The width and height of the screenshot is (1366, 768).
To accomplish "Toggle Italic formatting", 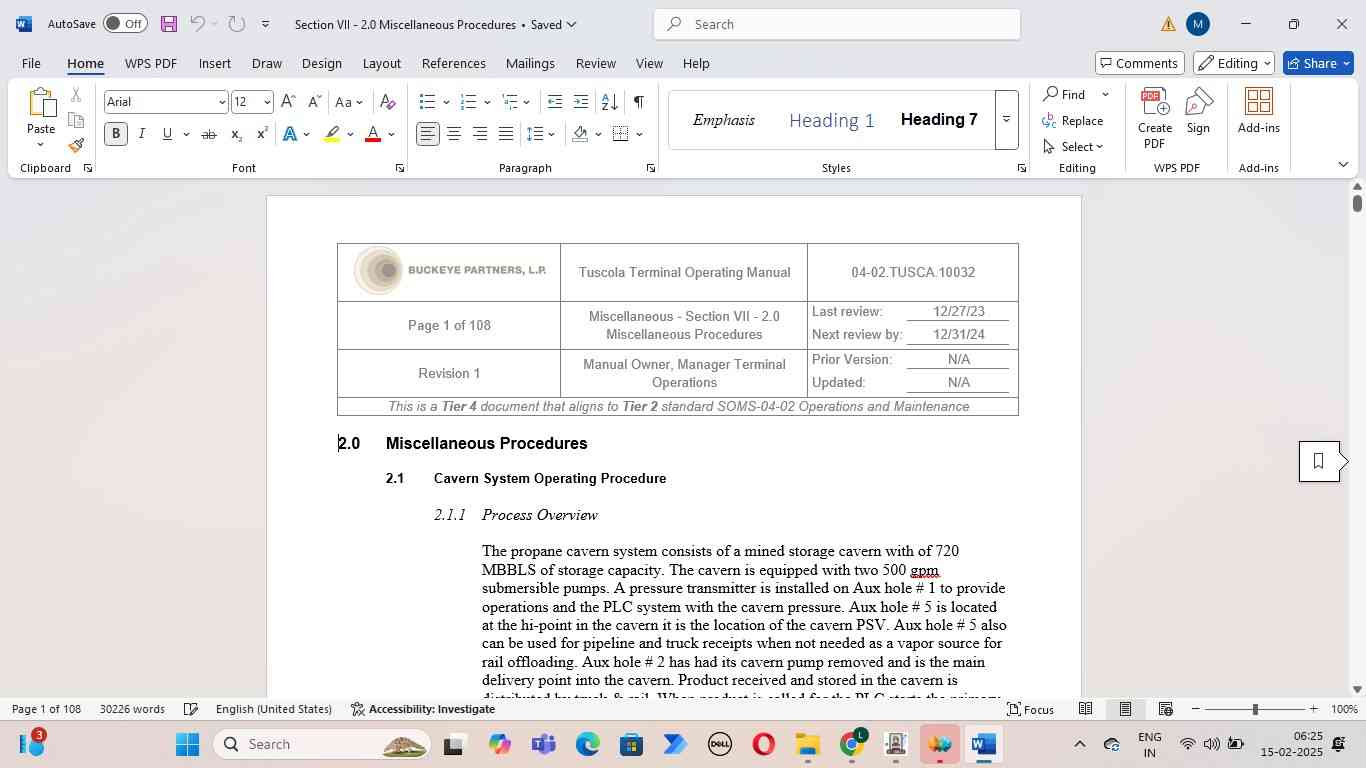I will tap(142, 134).
